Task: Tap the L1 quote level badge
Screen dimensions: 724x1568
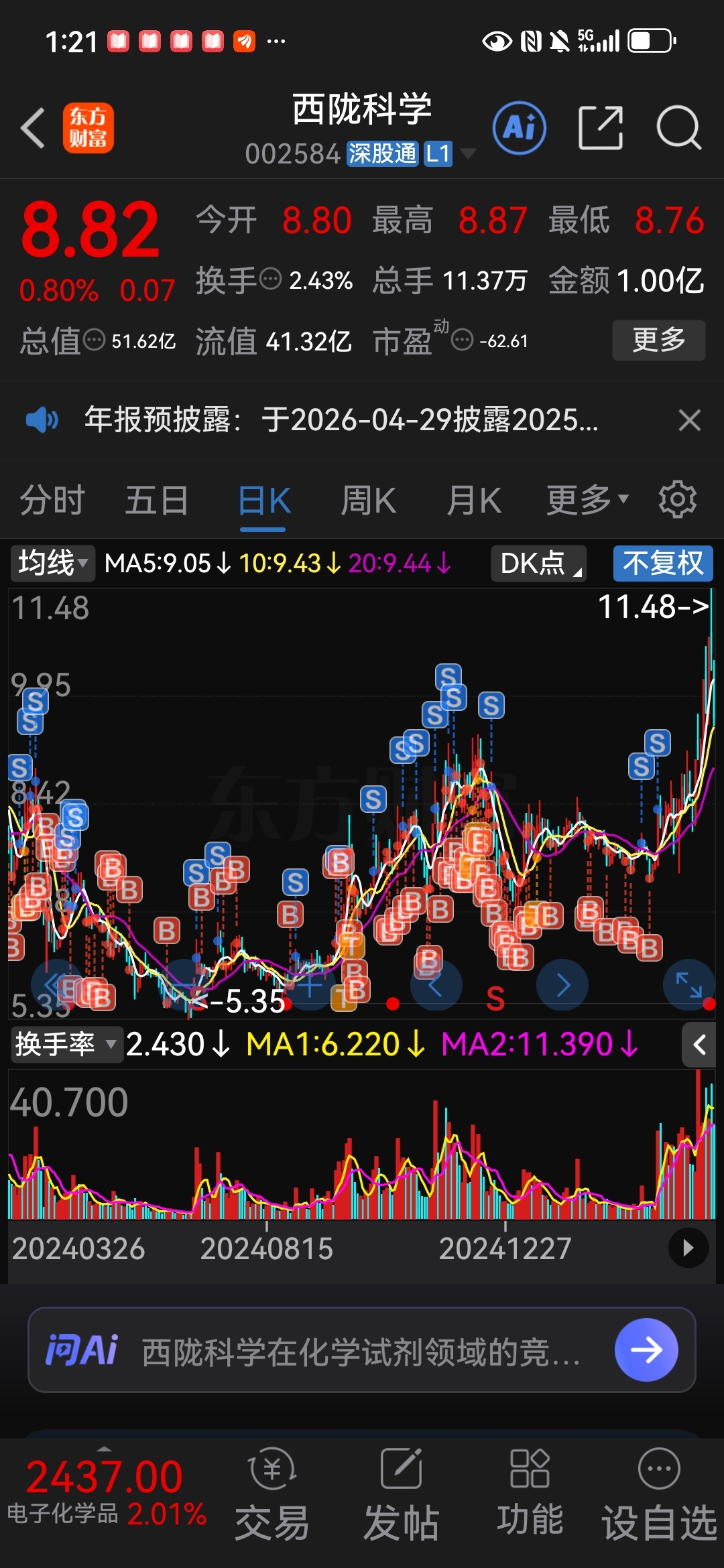Action: coord(438,153)
